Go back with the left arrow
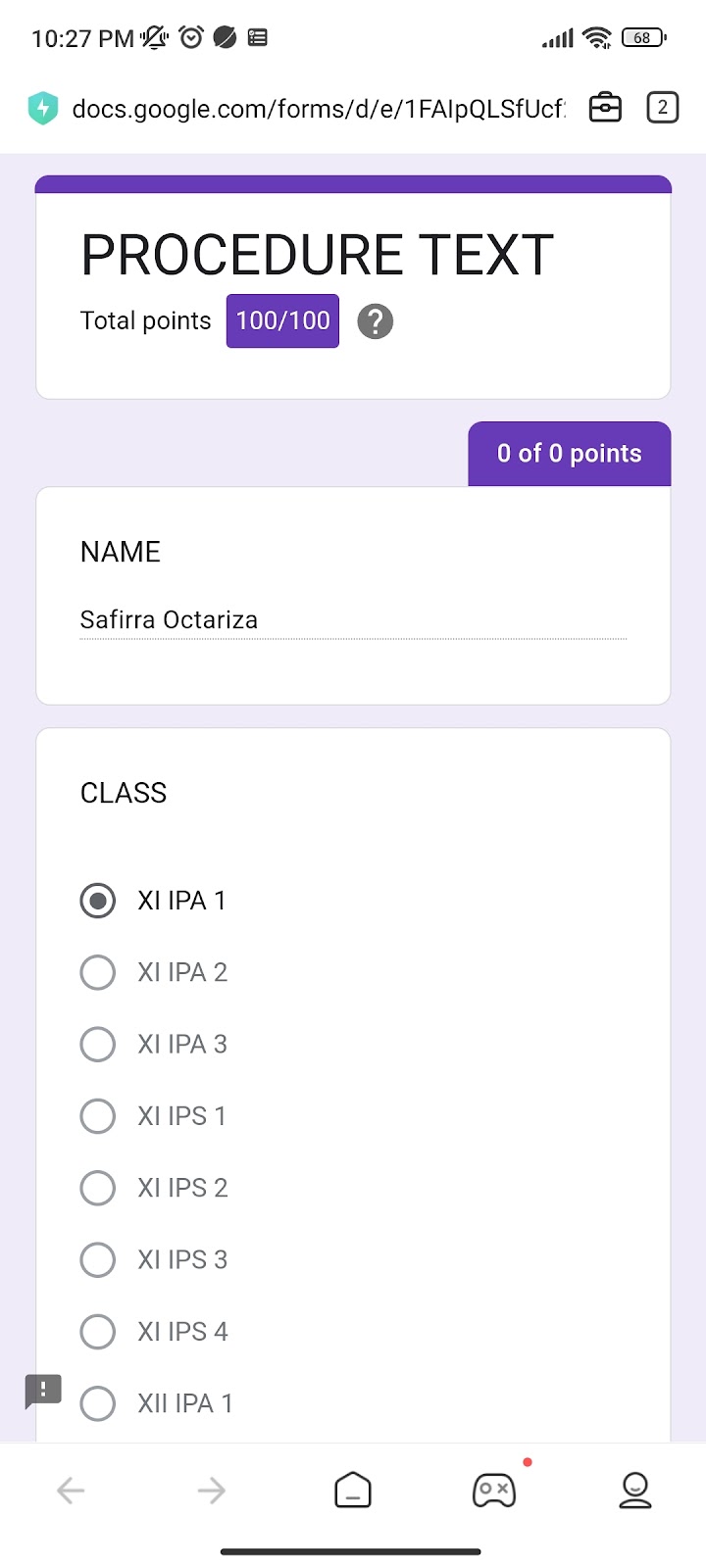The height and width of the screenshot is (1568, 706). (71, 1491)
